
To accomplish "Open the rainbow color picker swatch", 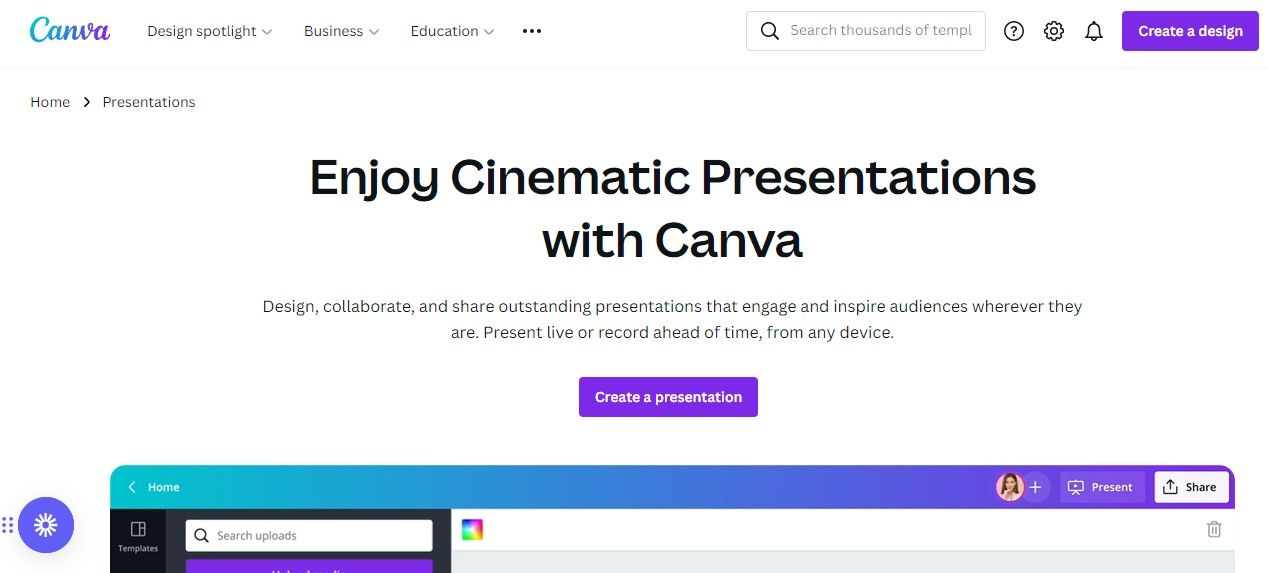I will coord(472,530).
